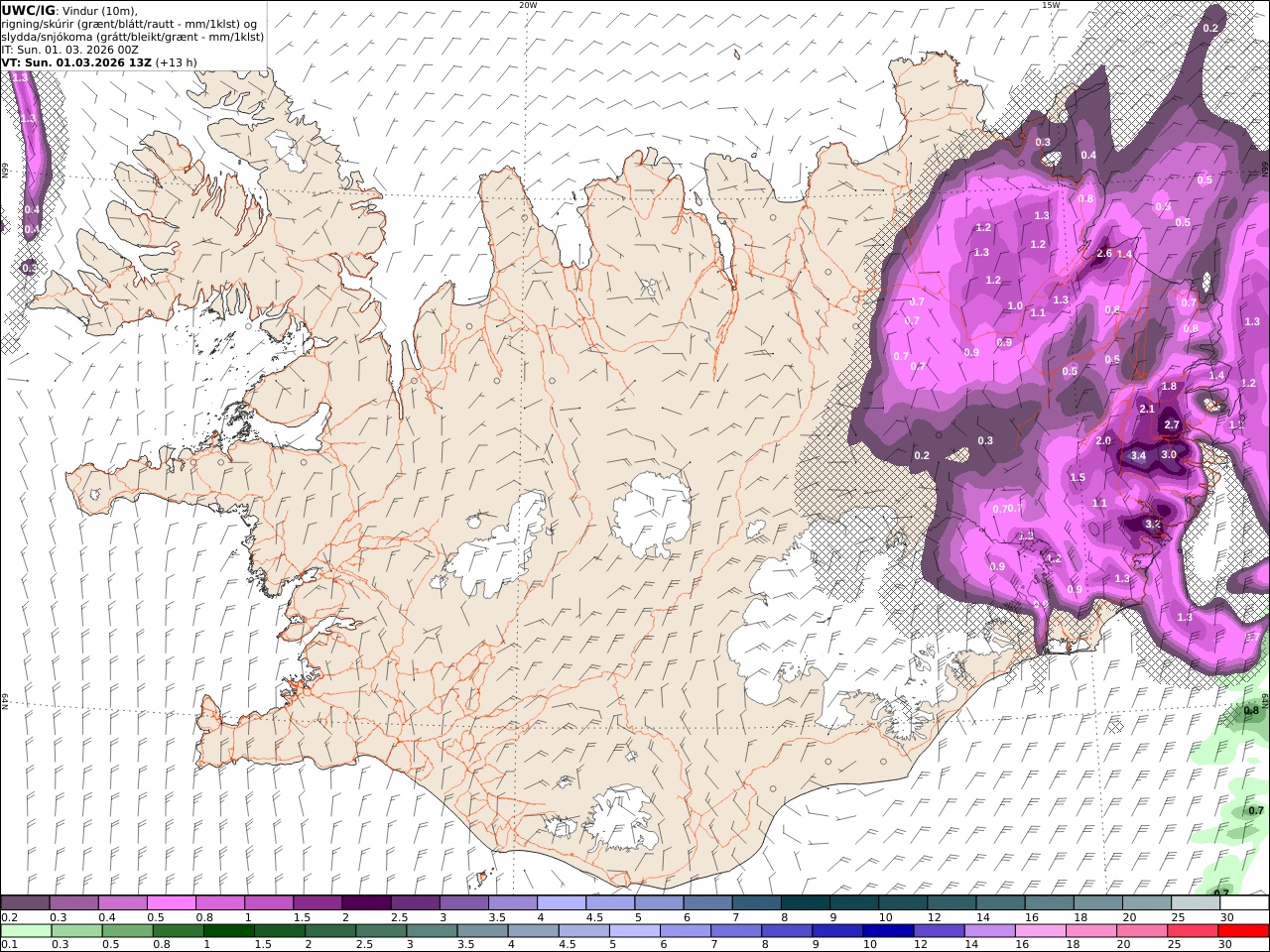Click the 'rigning/skúrir' description line
Image resolution: width=1270 pixels, height=952 pixels.
(x=129, y=24)
